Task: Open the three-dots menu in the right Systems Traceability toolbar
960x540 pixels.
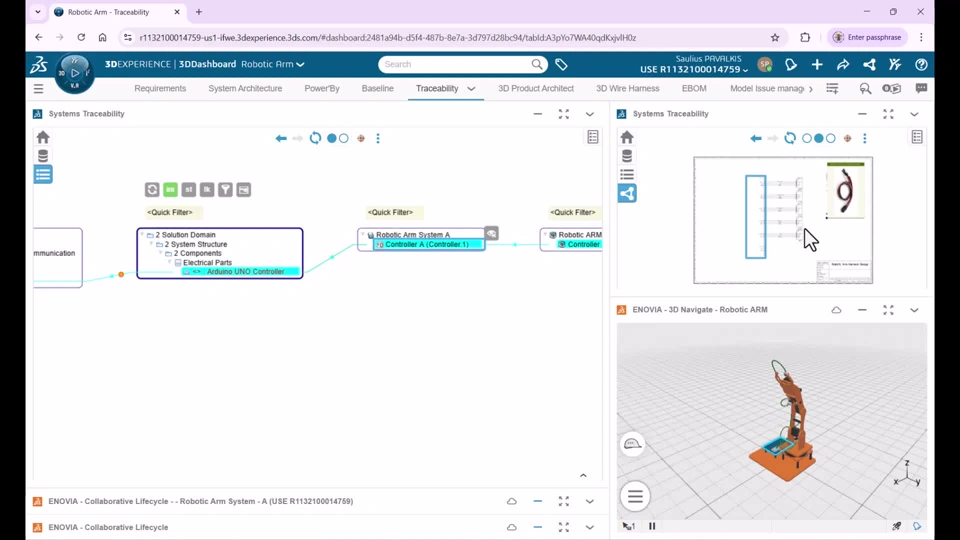Action: 864,138
